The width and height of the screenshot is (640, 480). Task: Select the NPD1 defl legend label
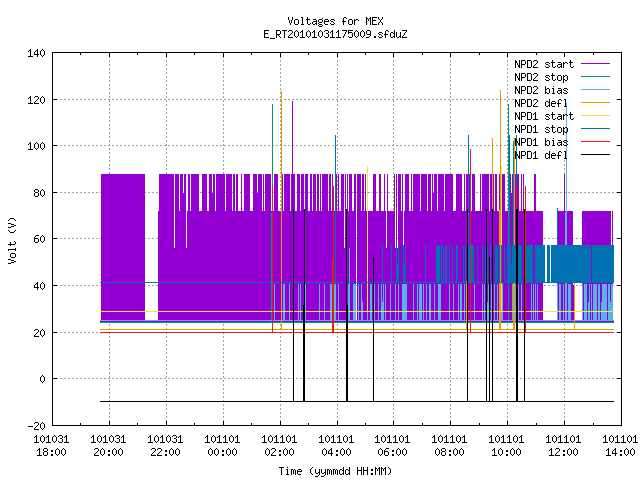click(541, 156)
